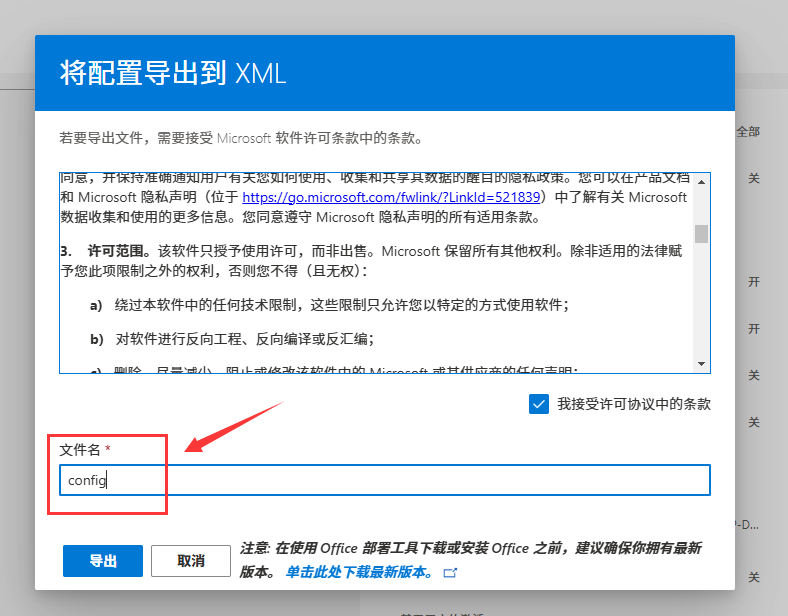788x616 pixels.
Task: Click the license text scroll down arrow
Action: pyautogui.click(x=702, y=364)
